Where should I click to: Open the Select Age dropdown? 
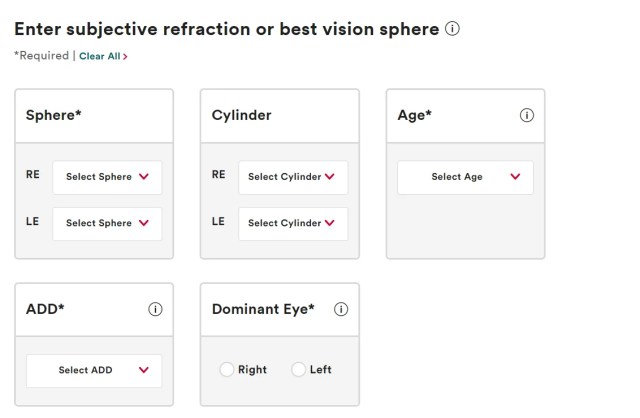465,177
